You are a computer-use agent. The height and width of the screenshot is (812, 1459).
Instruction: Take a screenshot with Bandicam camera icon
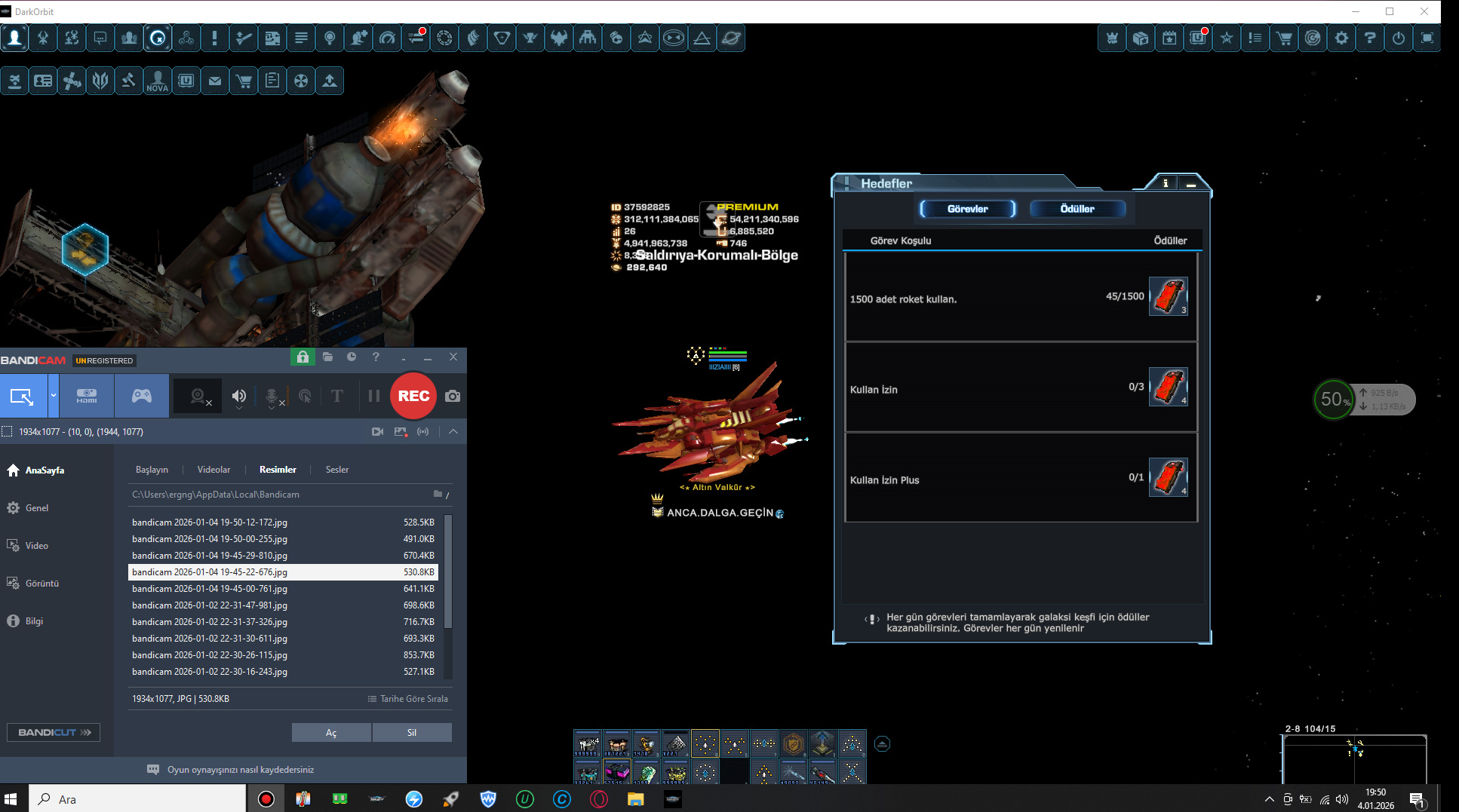tap(453, 396)
